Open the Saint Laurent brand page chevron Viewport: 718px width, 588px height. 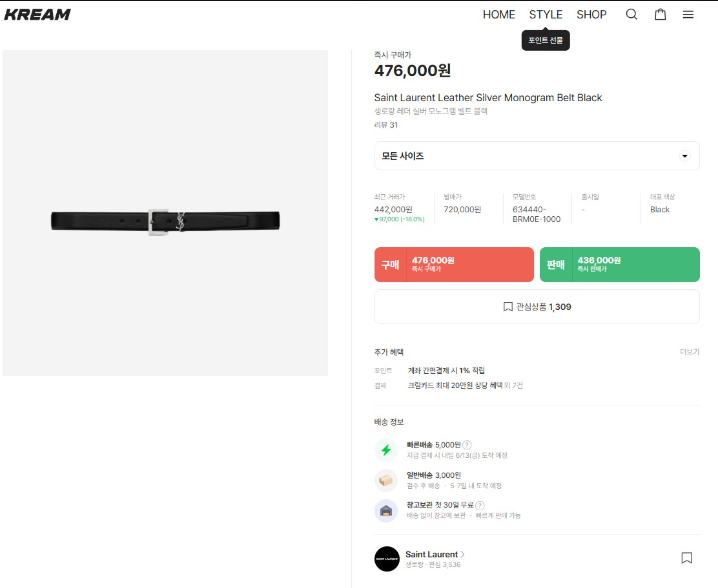point(463,554)
